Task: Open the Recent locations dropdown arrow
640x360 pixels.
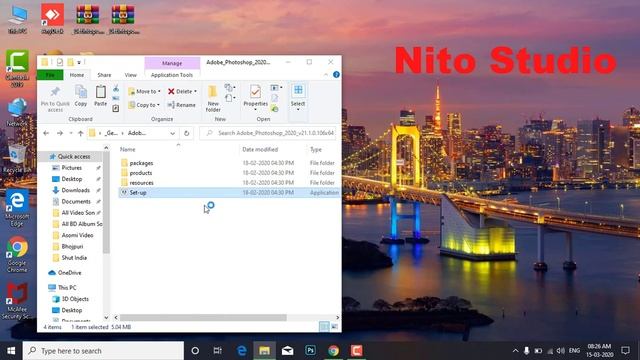Action: click(x=71, y=133)
